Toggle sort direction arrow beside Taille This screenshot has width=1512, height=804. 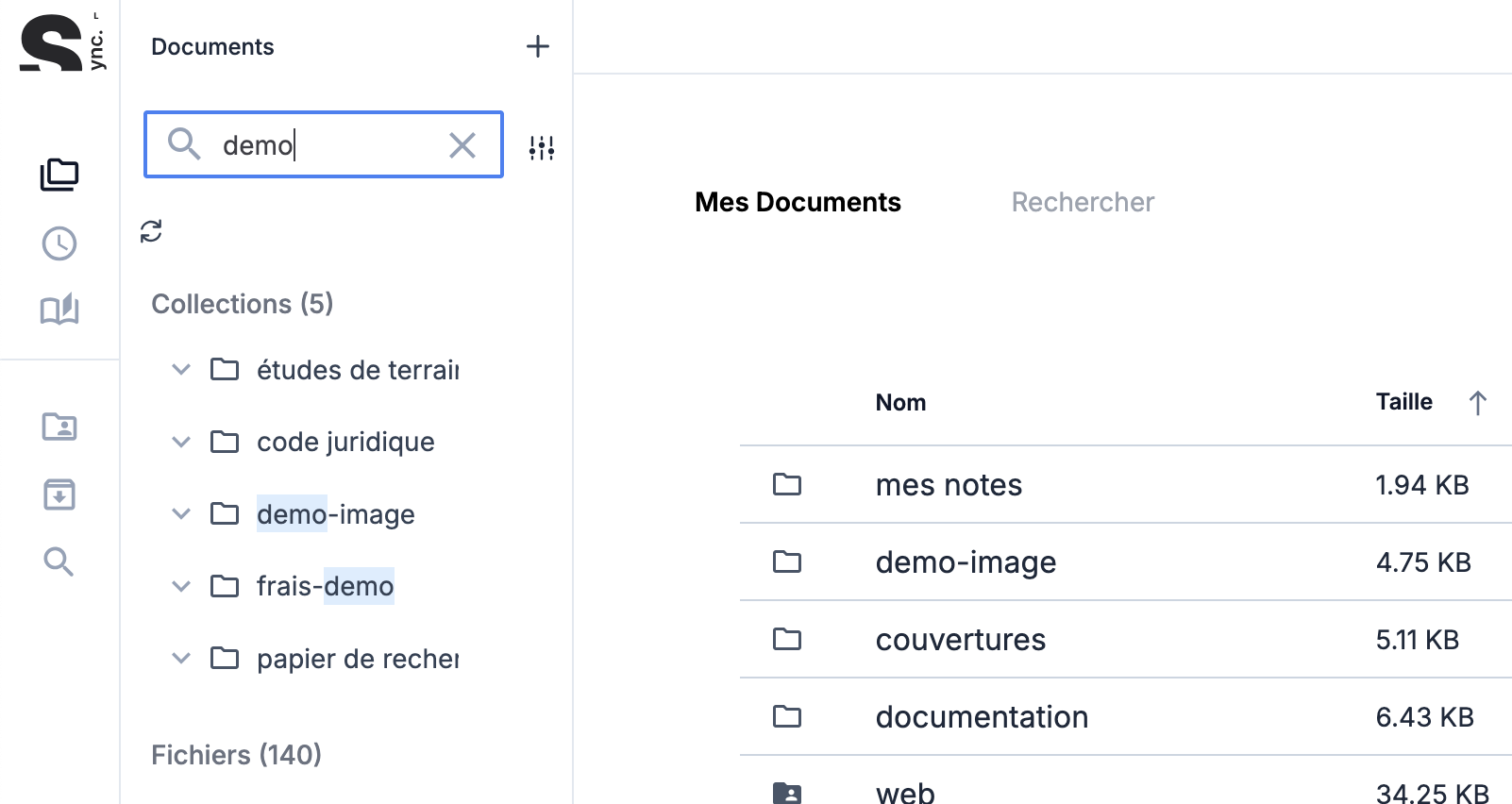point(1478,403)
